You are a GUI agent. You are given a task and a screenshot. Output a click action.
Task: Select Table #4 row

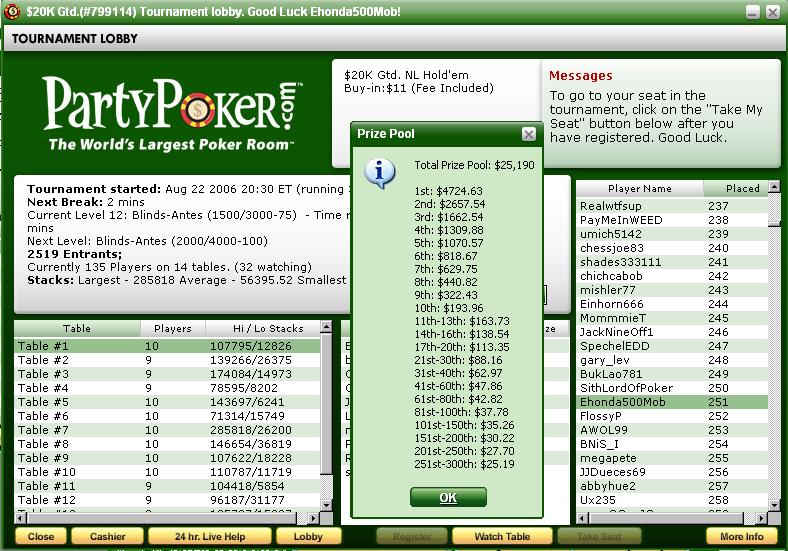[x=167, y=388]
